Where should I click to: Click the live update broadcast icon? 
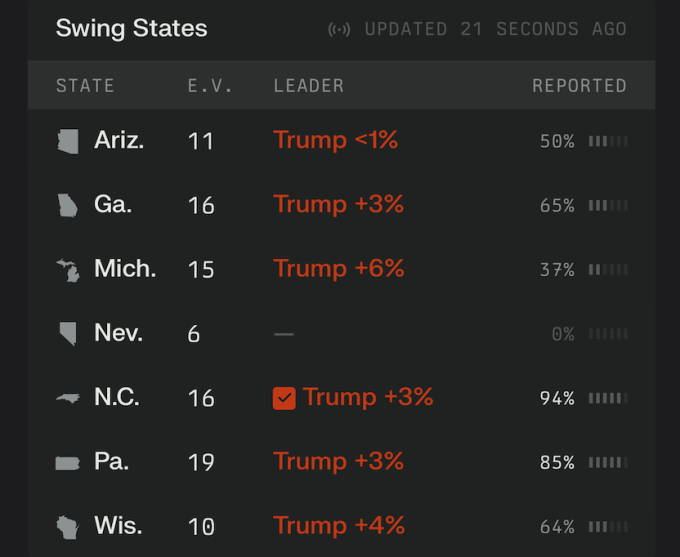[x=340, y=29]
